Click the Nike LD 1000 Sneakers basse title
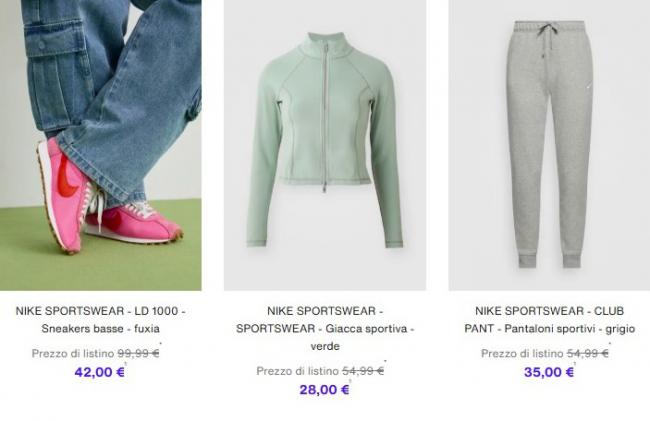The height and width of the screenshot is (421, 650). coord(100,319)
